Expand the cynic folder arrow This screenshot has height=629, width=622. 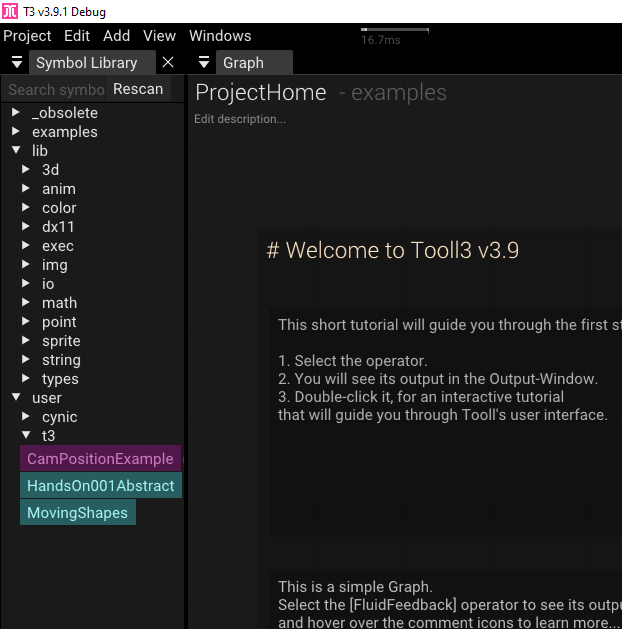point(26,416)
